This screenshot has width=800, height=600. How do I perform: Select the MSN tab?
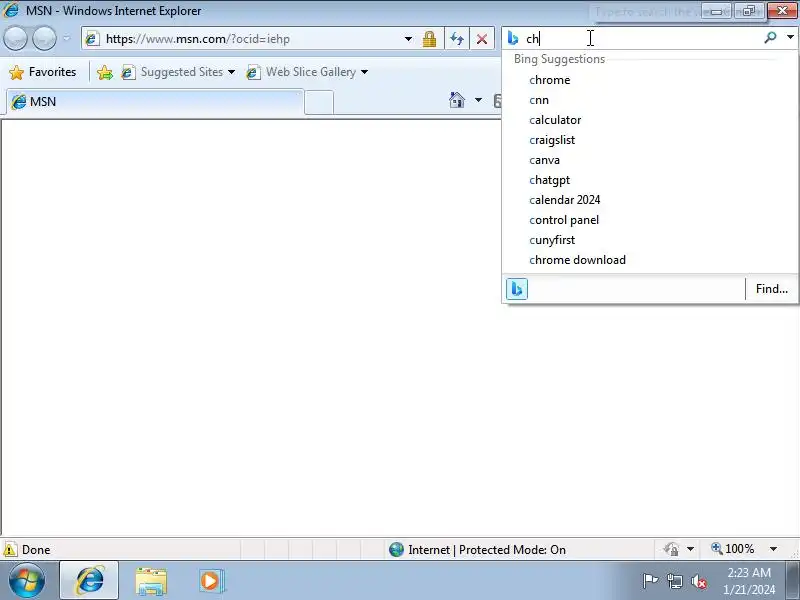click(x=155, y=102)
